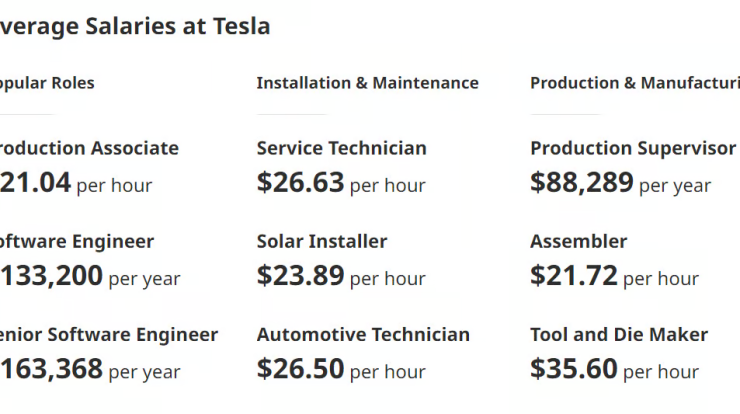Click the $133,200 per year salary figure
The image size is (740, 414).
click(90, 276)
